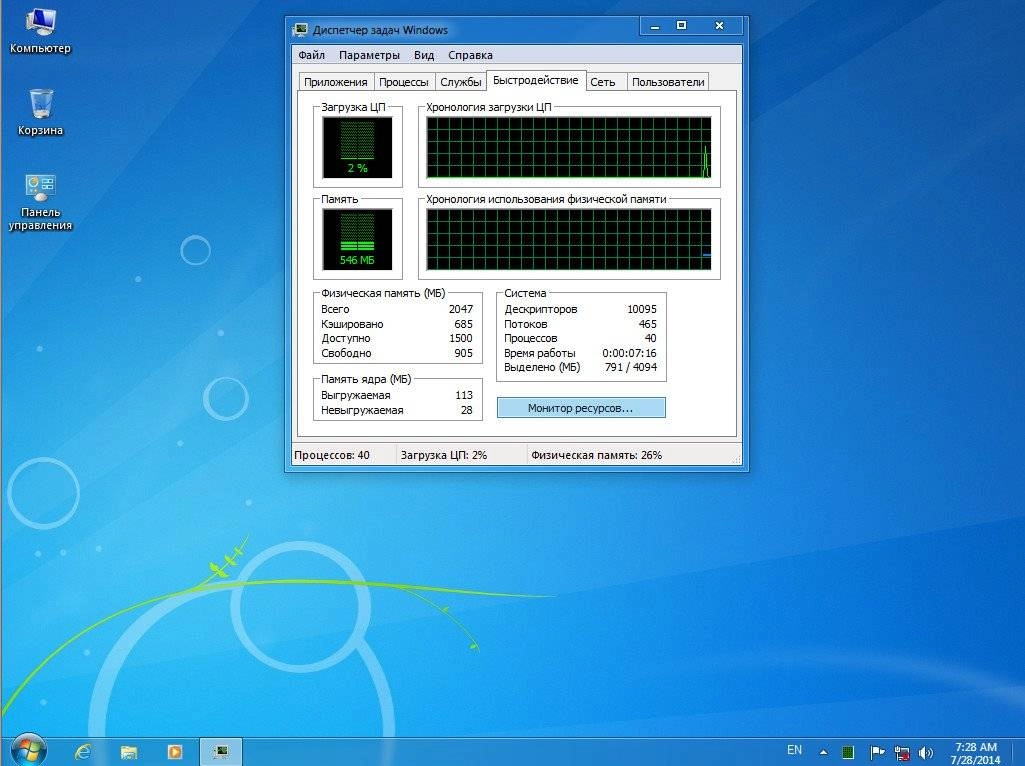Open the Вид menu
This screenshot has width=1025, height=766.
click(424, 55)
